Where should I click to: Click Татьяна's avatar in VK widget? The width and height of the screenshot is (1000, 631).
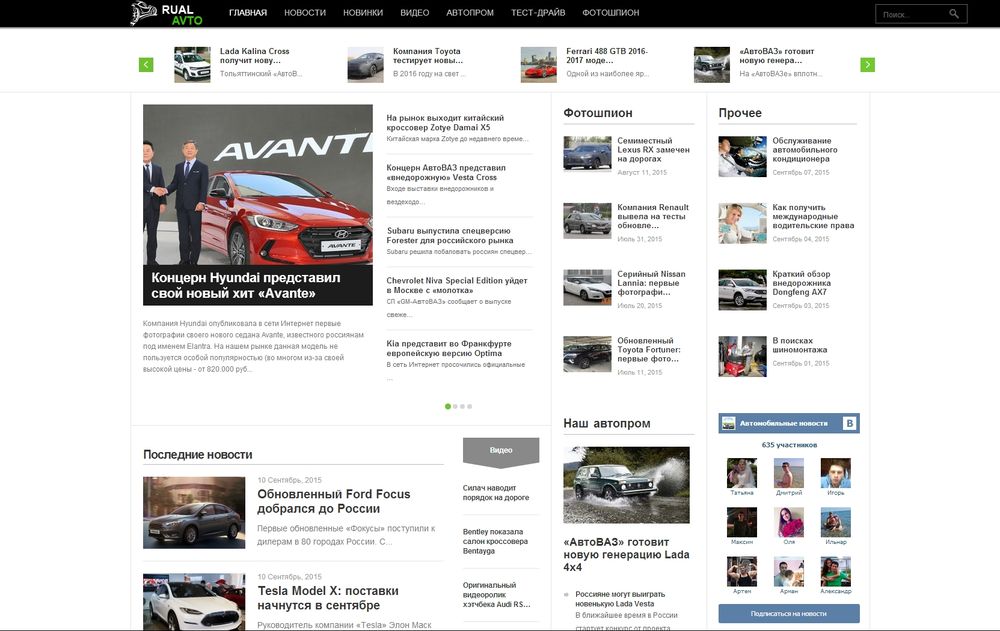pos(742,473)
